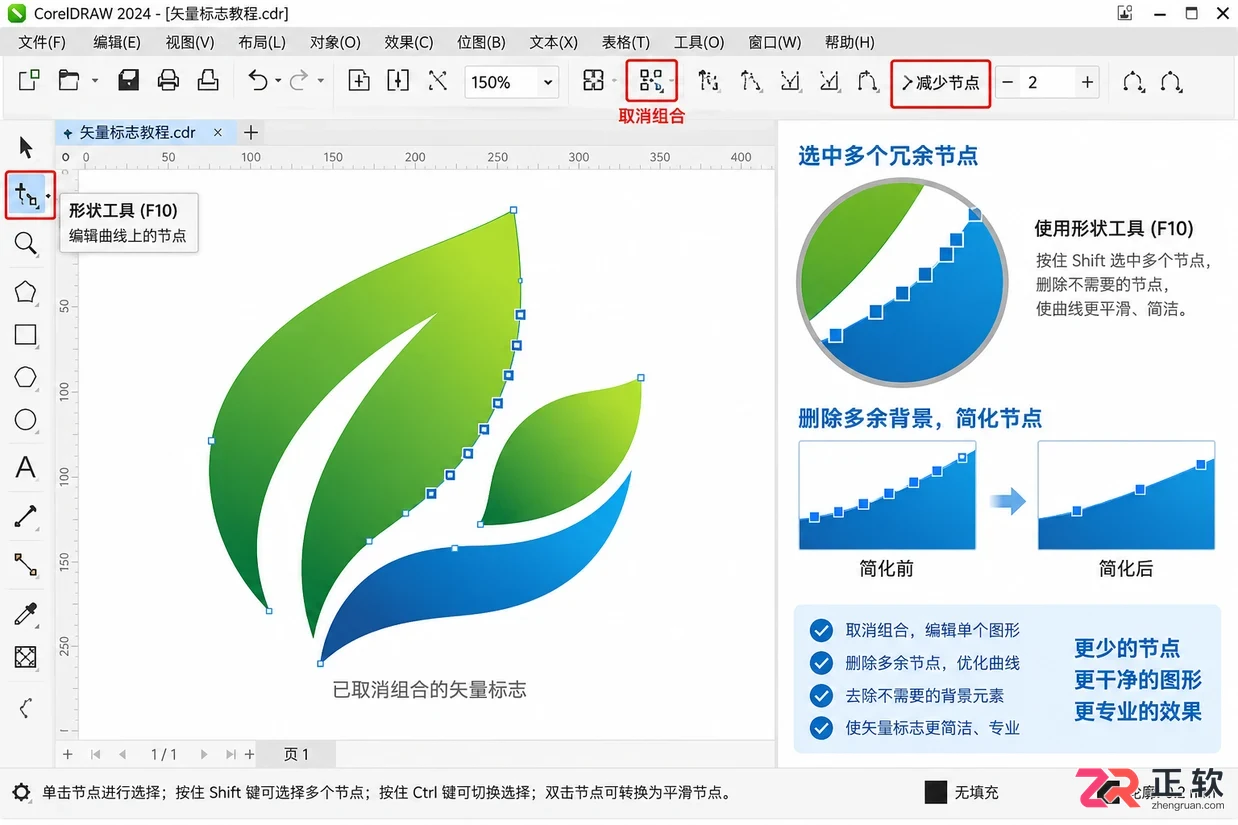Add a page with plus before page navigator
Viewport: 1238px width, 825px height.
tap(68, 754)
